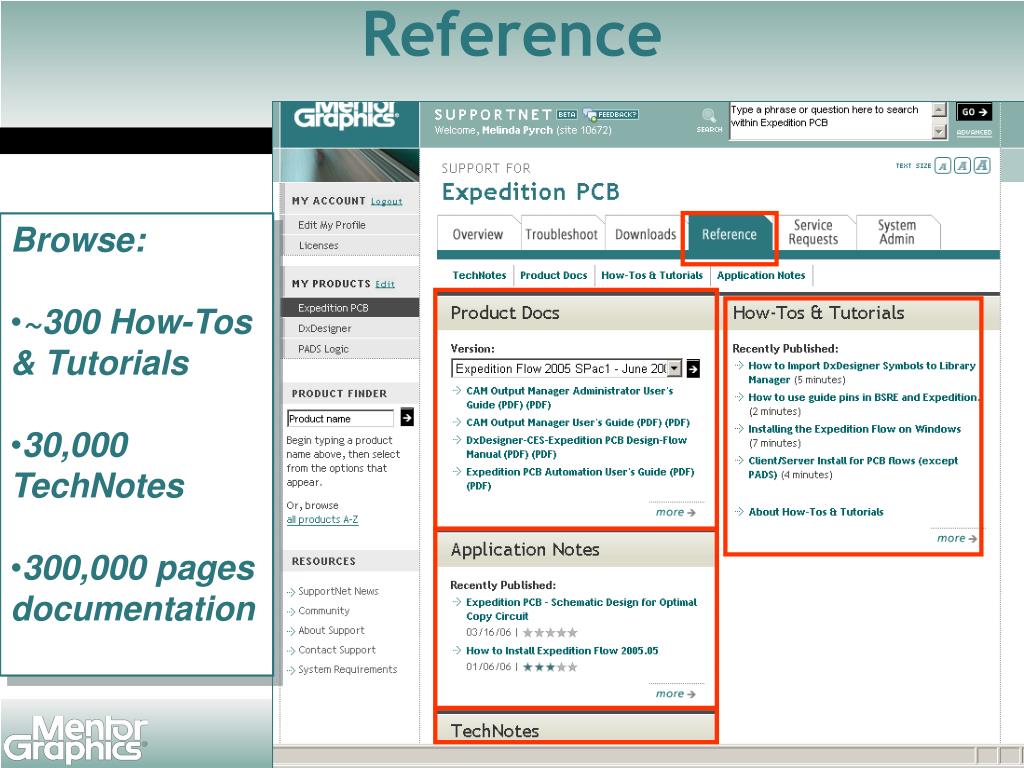
Task: Click the search box scroll down arrow
Action: pyautogui.click(x=939, y=131)
